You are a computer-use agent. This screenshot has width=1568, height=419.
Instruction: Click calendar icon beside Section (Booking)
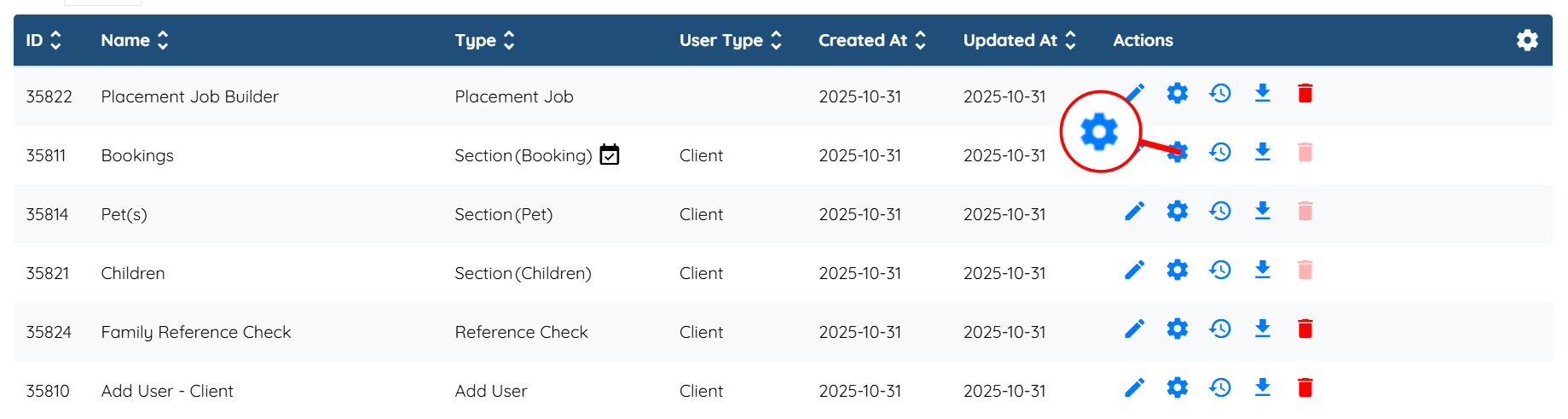point(610,155)
